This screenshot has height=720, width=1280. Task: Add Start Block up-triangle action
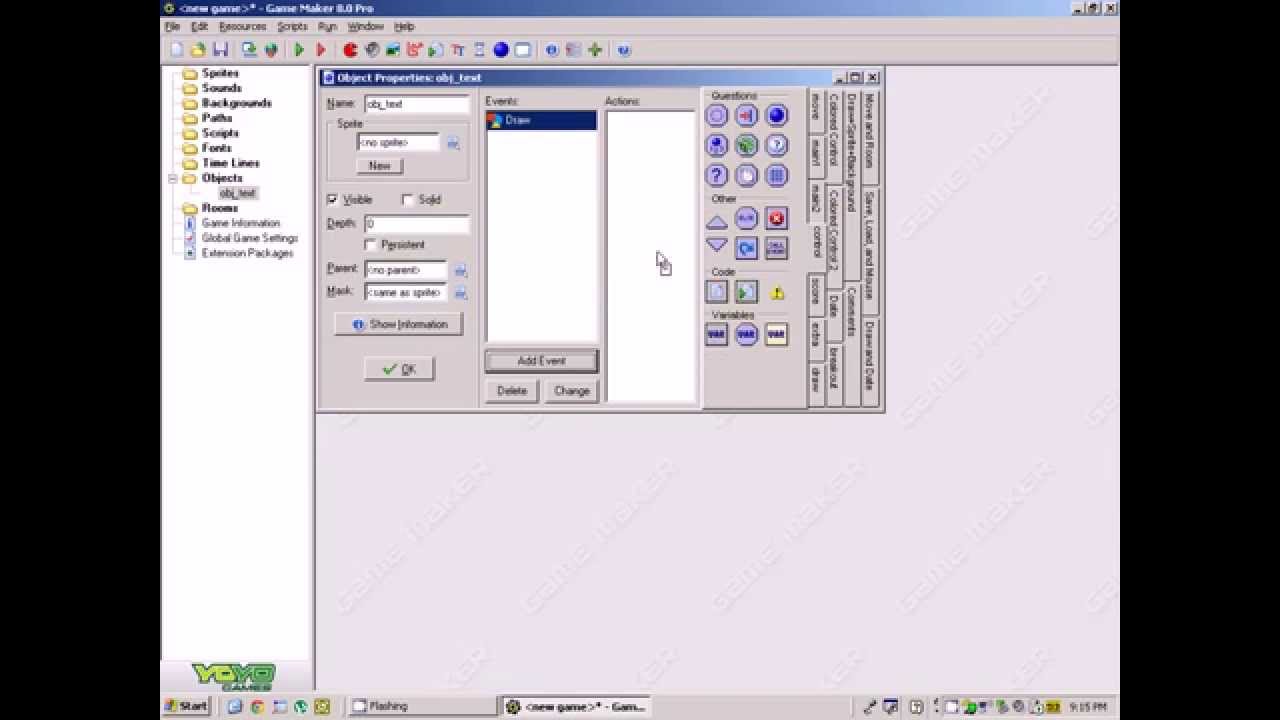click(x=717, y=220)
